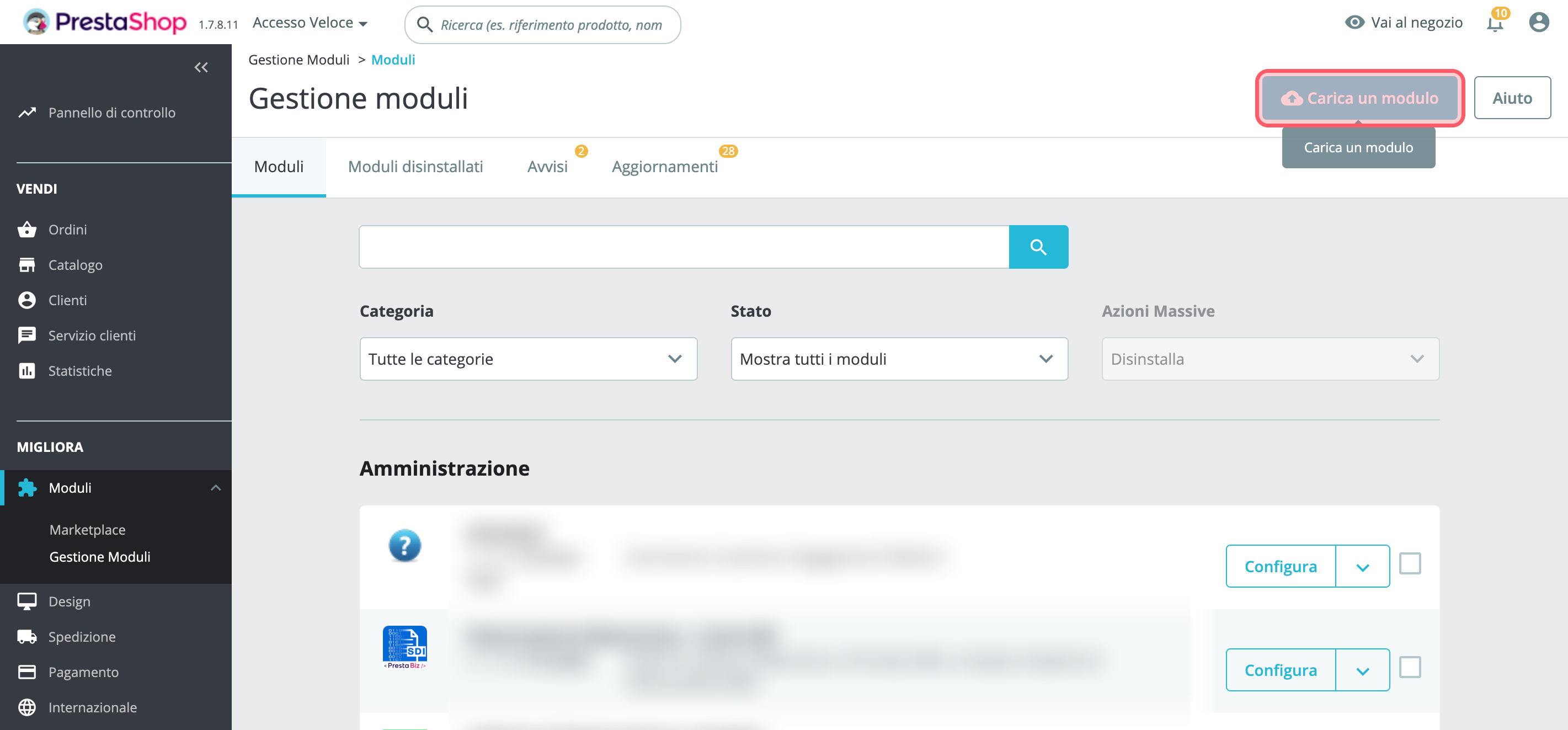1568x730 pixels.
Task: Open Catalogo menu item
Action: click(76, 265)
